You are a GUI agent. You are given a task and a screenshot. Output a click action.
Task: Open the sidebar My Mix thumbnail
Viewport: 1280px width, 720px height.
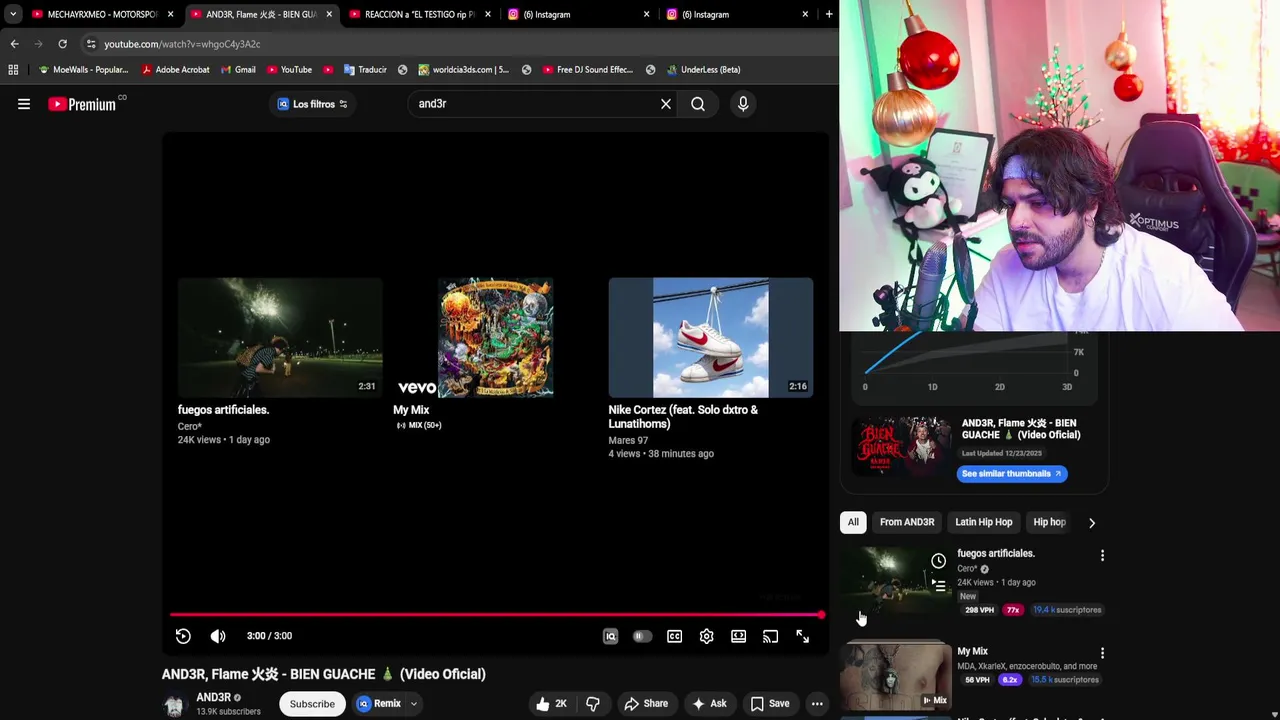(x=896, y=677)
